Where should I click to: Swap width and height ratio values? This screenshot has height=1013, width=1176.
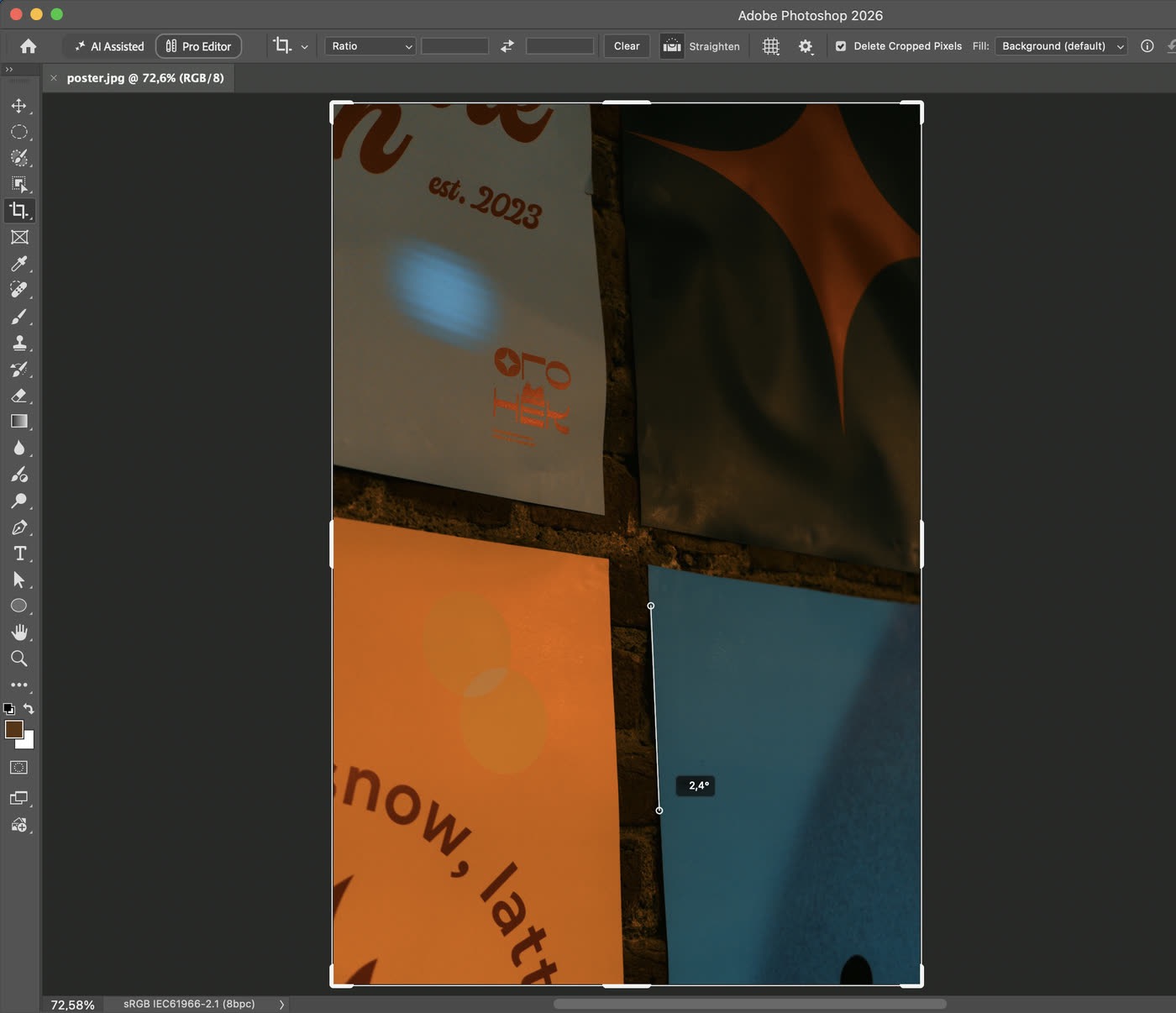pos(507,46)
